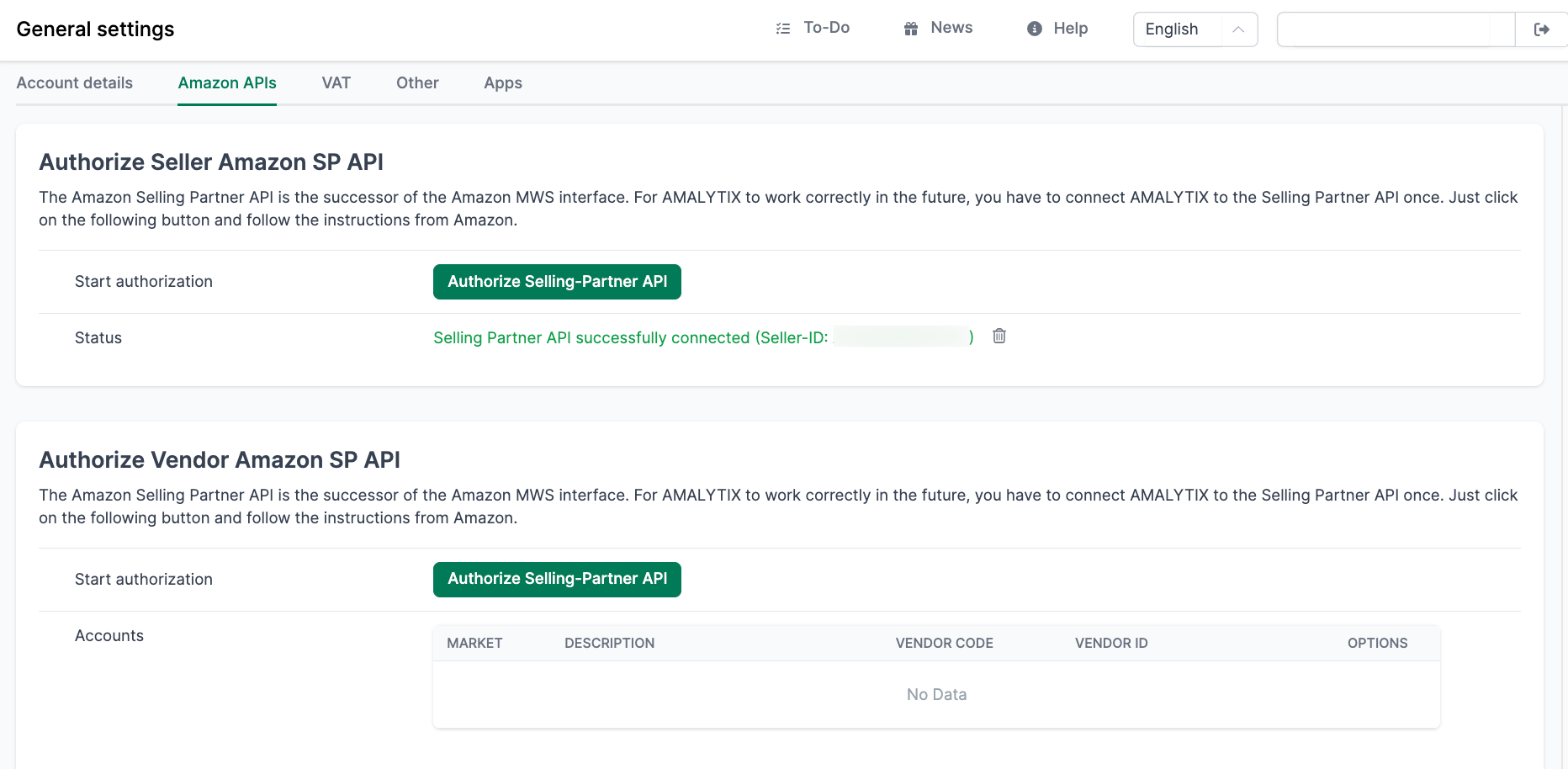The image size is (1568, 769).
Task: Switch to the VAT tab
Action: click(x=336, y=82)
